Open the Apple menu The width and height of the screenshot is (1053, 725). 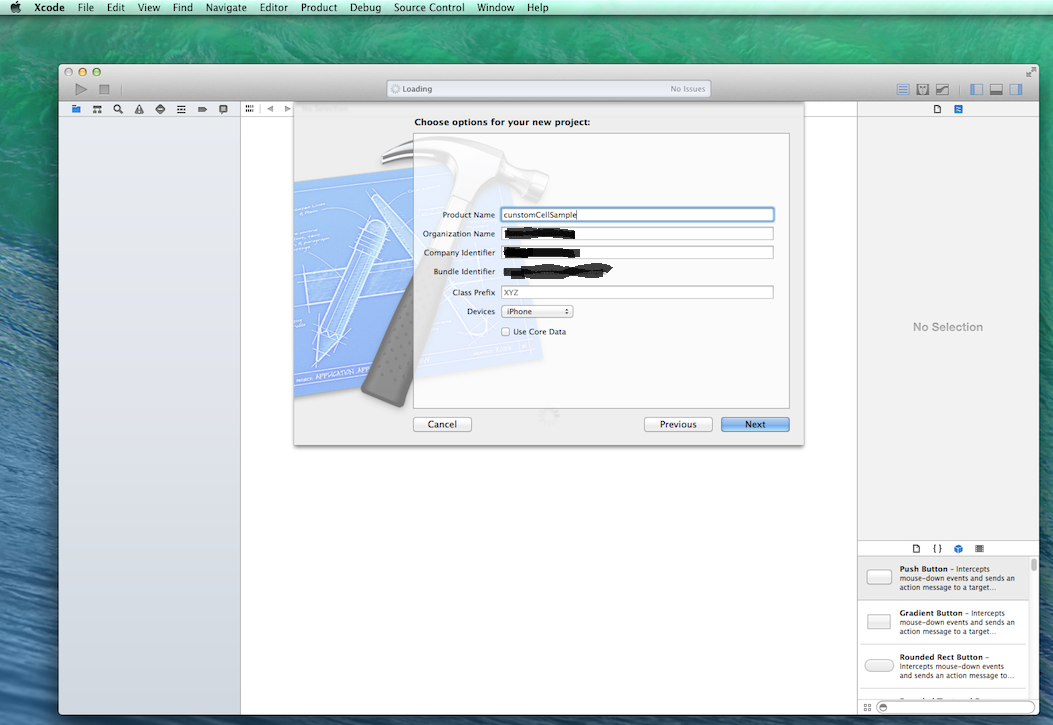(x=15, y=7)
